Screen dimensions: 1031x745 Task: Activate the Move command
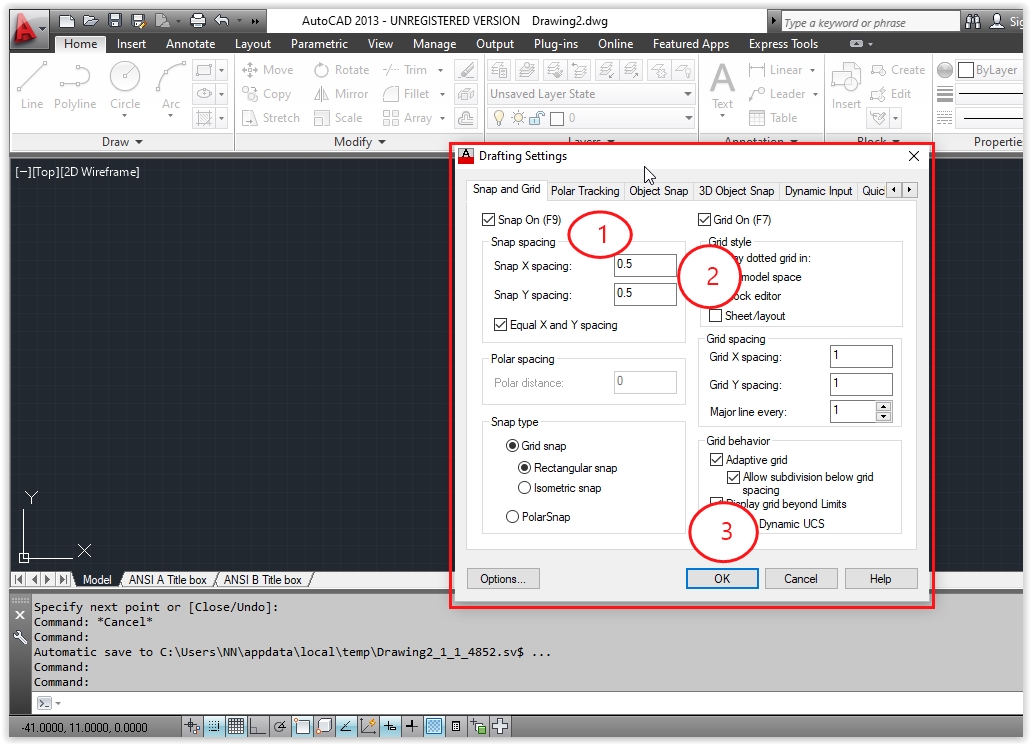[x=268, y=70]
